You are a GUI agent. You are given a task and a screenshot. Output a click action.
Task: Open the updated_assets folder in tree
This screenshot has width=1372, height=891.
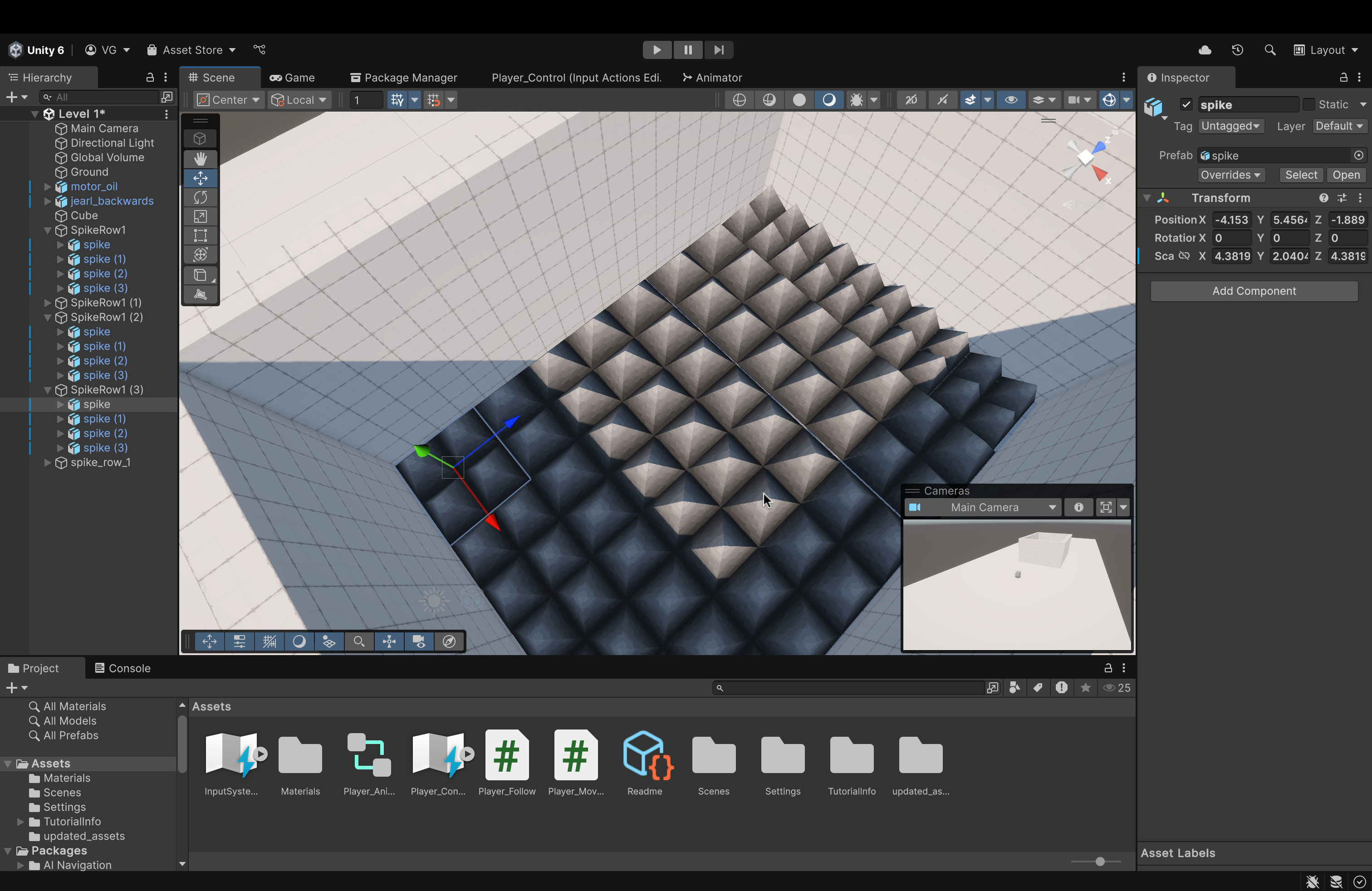point(83,836)
